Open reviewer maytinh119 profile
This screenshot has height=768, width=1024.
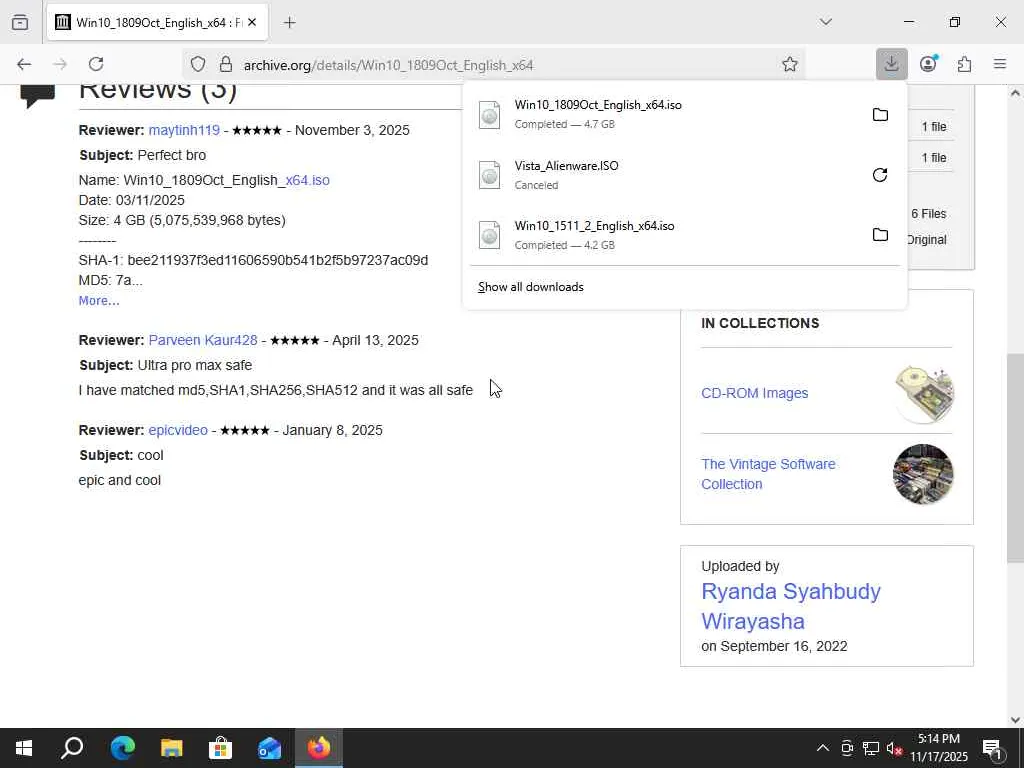pyautogui.click(x=184, y=130)
